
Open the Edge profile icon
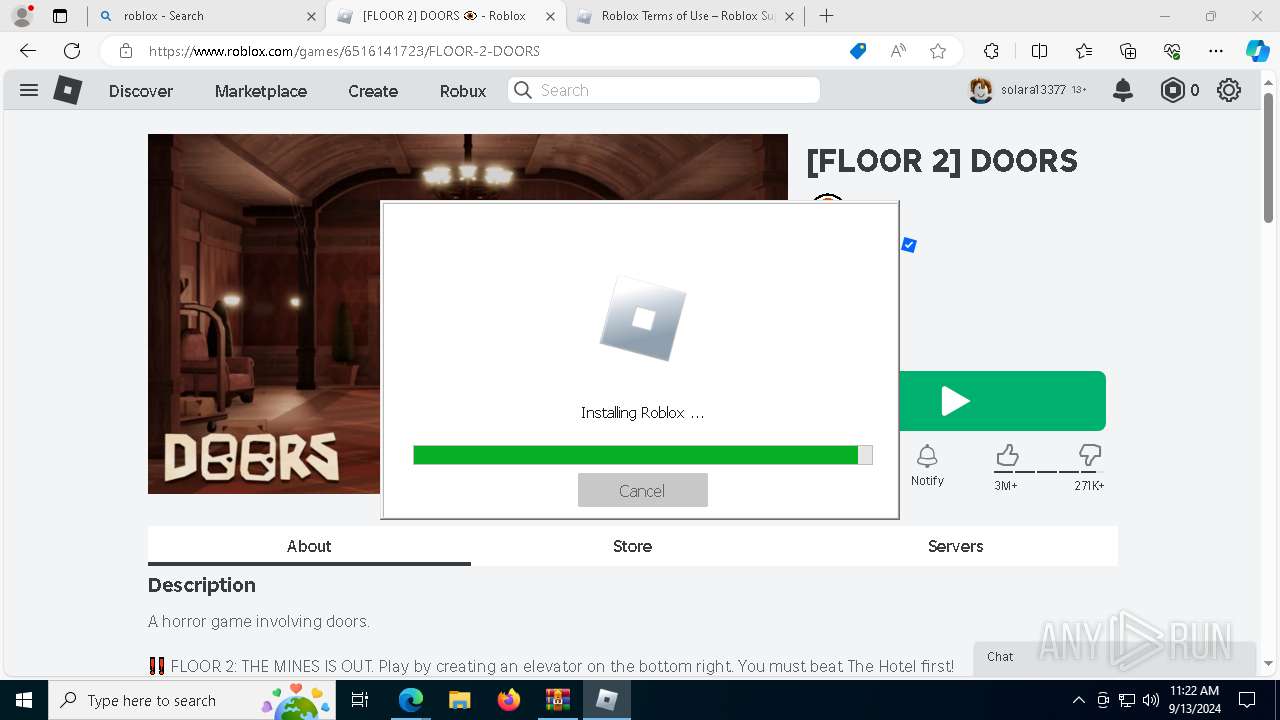(22, 16)
